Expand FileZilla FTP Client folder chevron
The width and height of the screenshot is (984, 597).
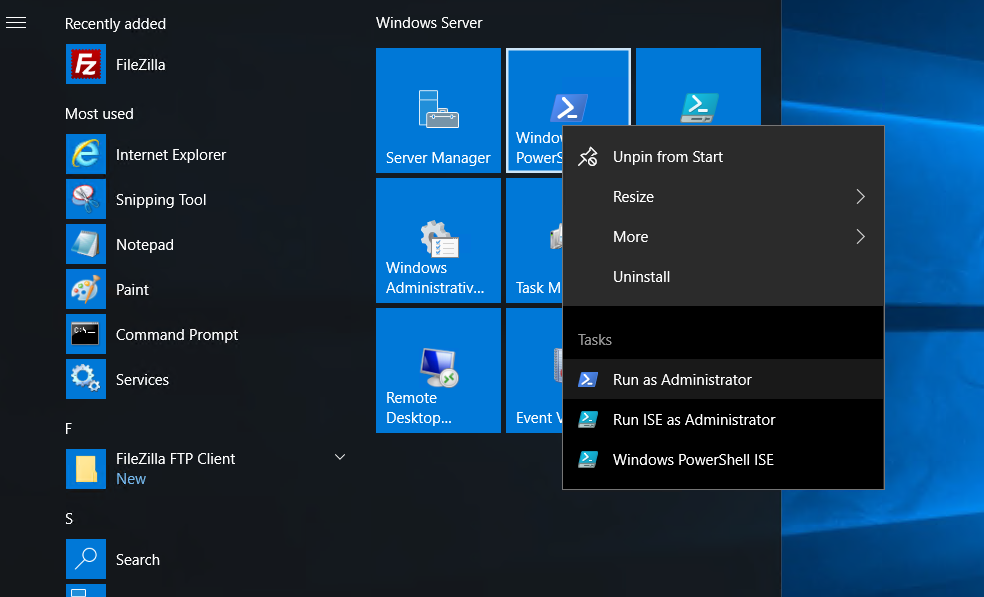click(340, 457)
